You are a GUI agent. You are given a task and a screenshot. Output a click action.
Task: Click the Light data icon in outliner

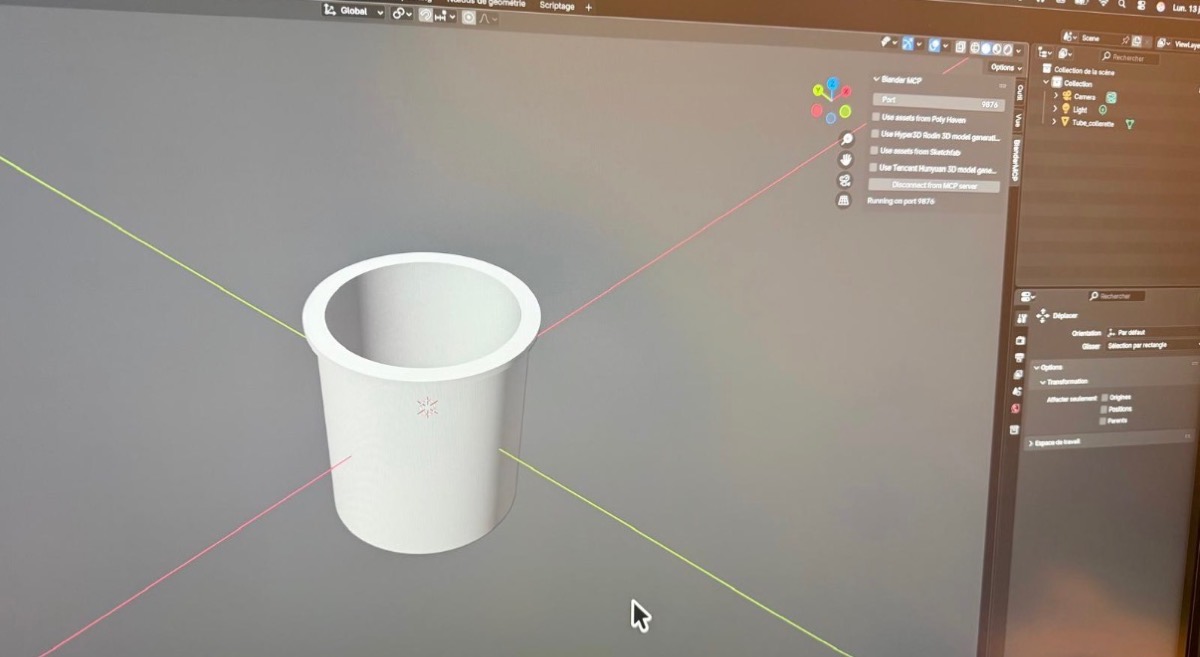[1102, 109]
